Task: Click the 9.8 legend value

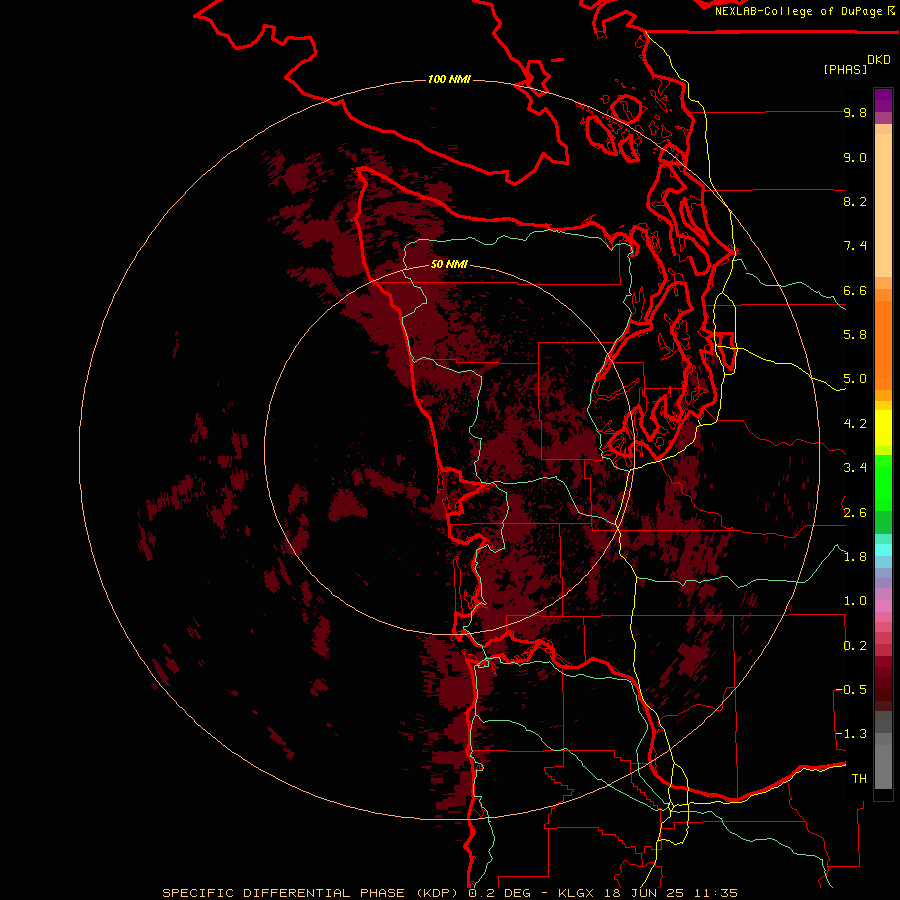Action: [x=855, y=112]
